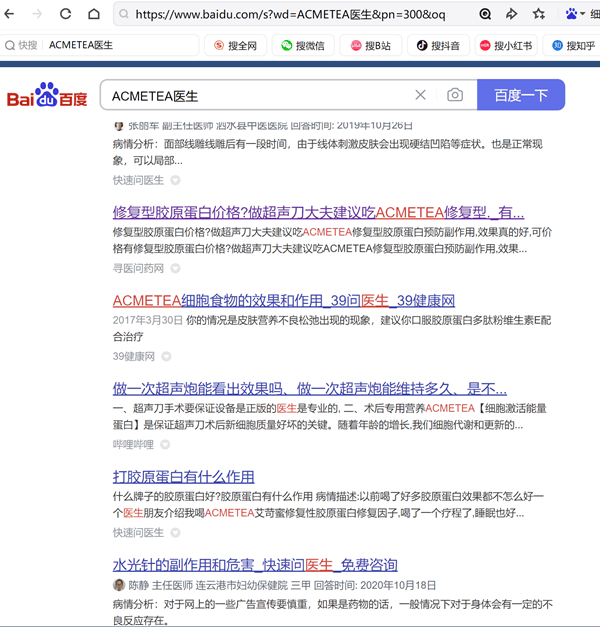600x627 pixels.
Task: Click the share arrow icon
Action: click(x=511, y=14)
